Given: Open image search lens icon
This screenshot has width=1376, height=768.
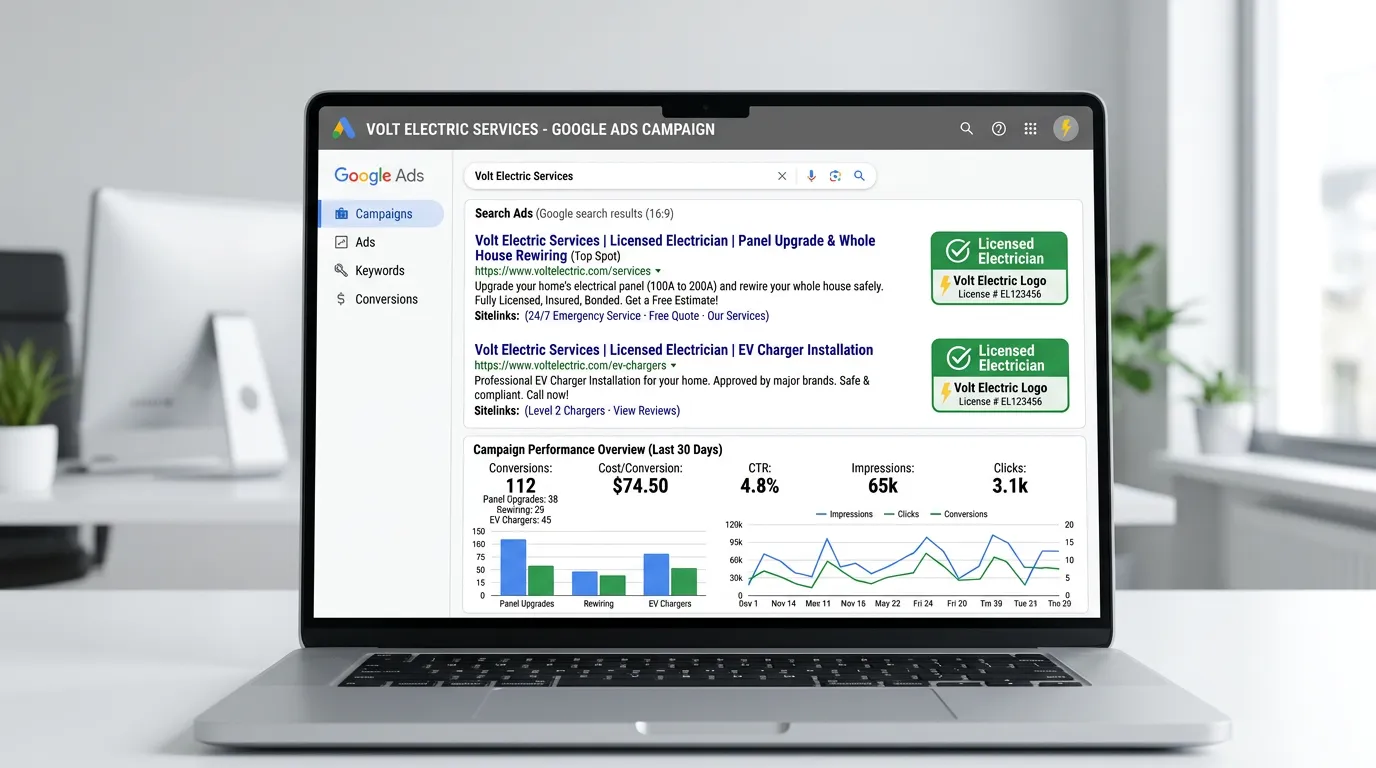Looking at the screenshot, I should pos(835,176).
